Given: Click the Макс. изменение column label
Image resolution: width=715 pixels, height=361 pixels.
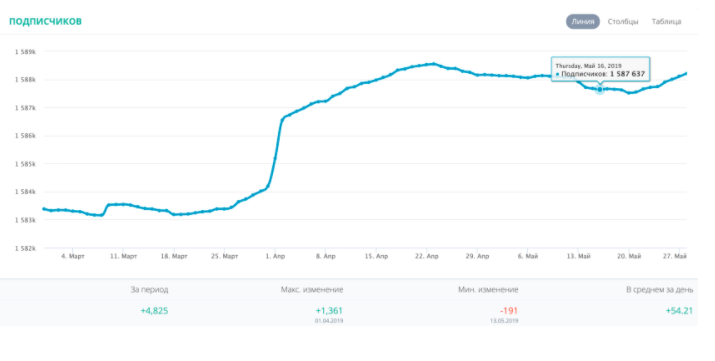Looking at the screenshot, I should pos(312,289).
